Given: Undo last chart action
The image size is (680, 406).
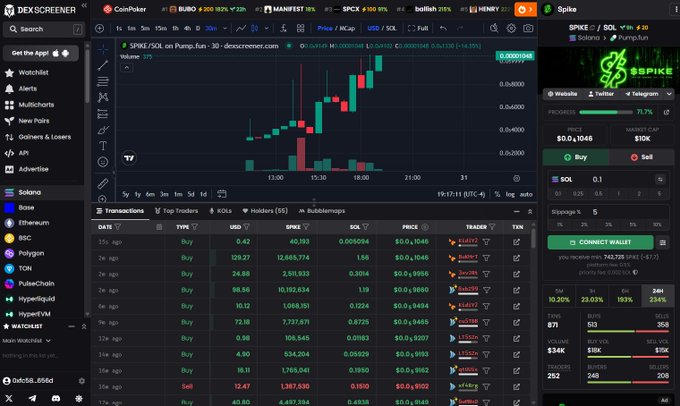Looking at the screenshot, I should [x=443, y=28].
